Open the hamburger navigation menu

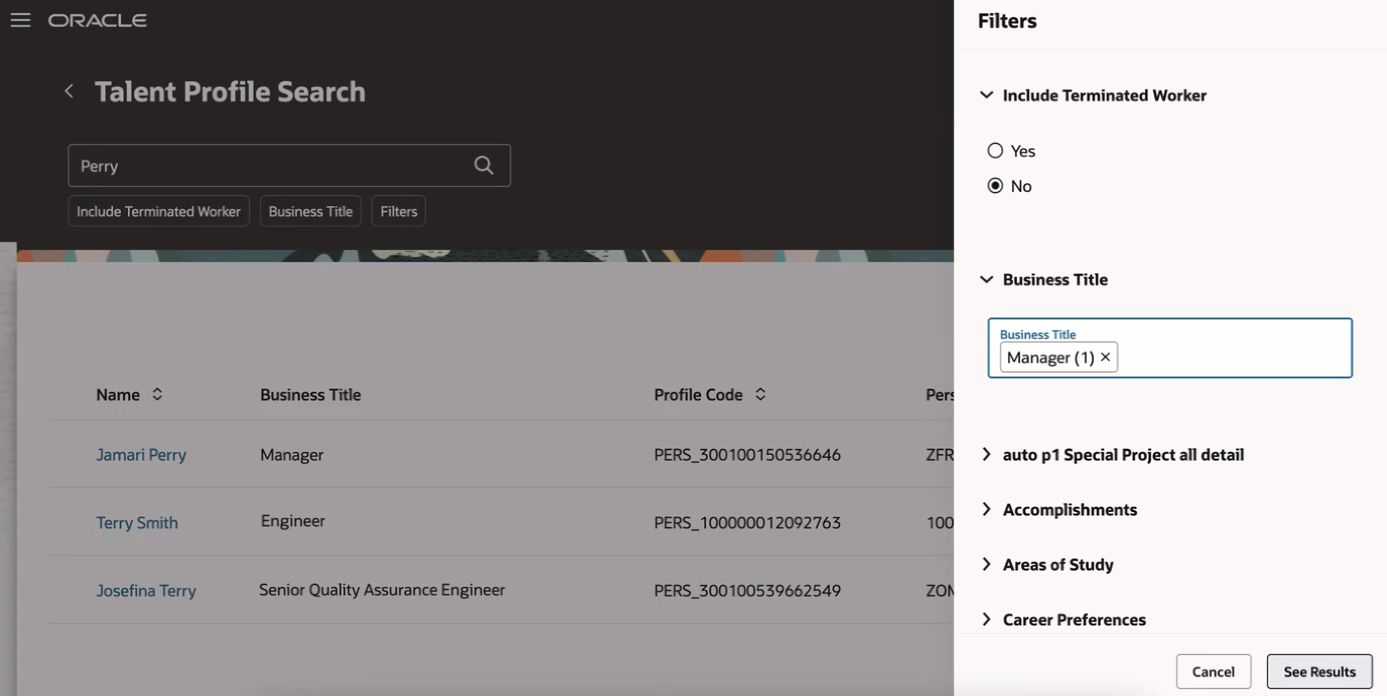[x=20, y=20]
